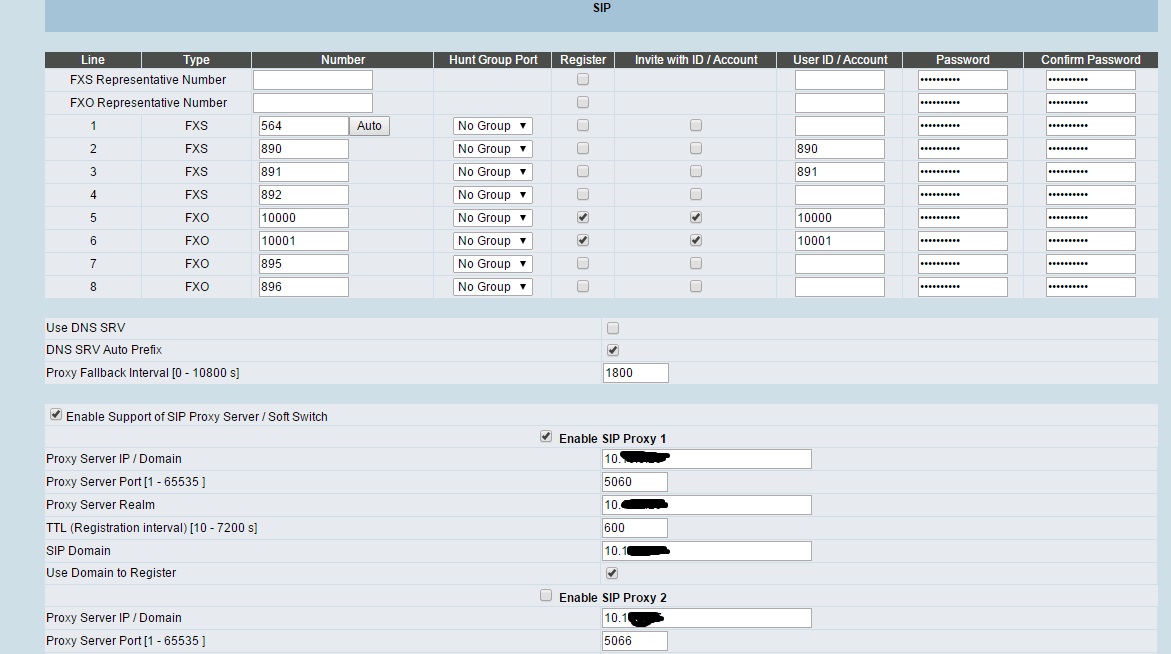Enable Register checkbox for line 2

pos(583,148)
